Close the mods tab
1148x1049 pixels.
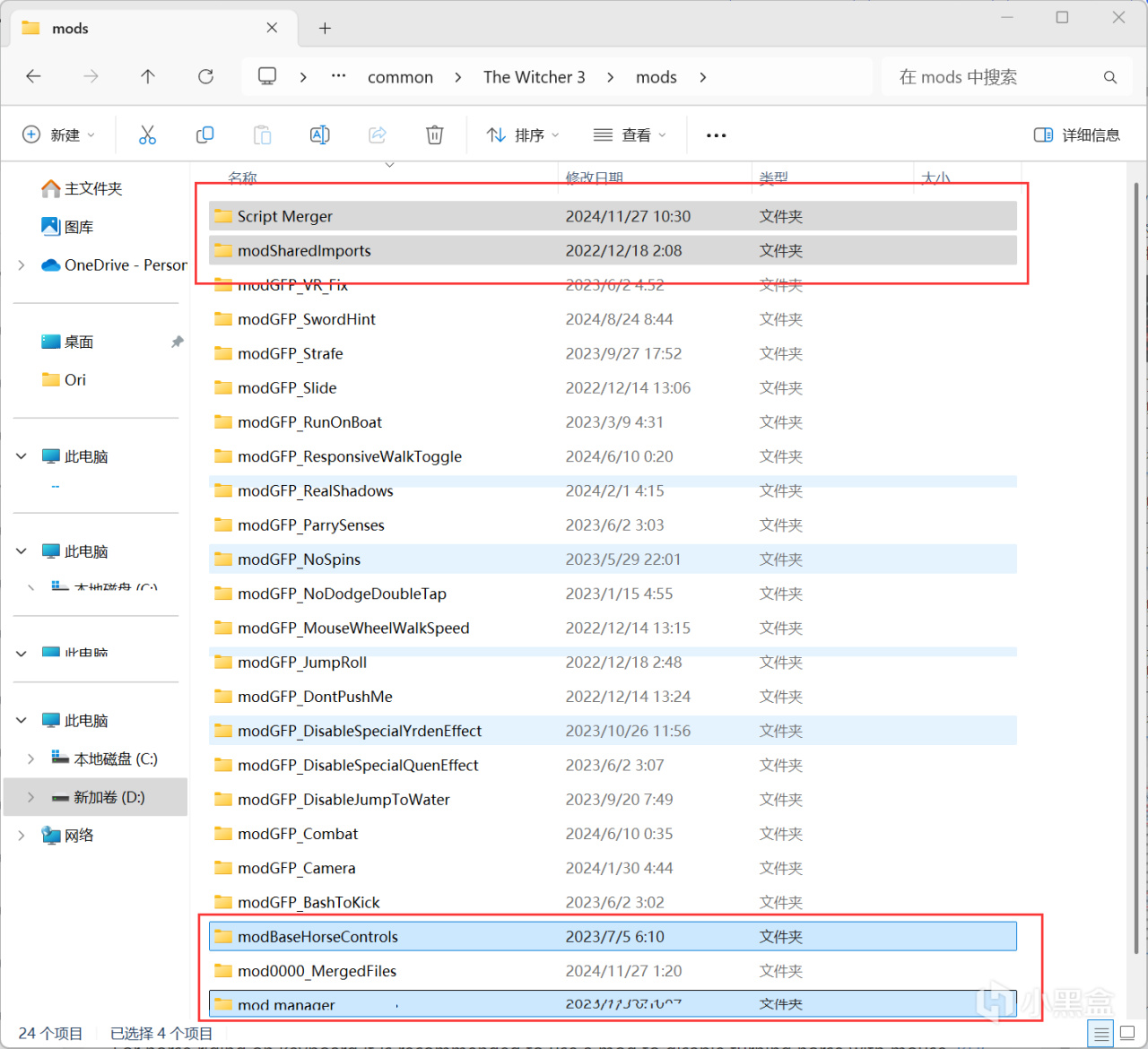(272, 28)
